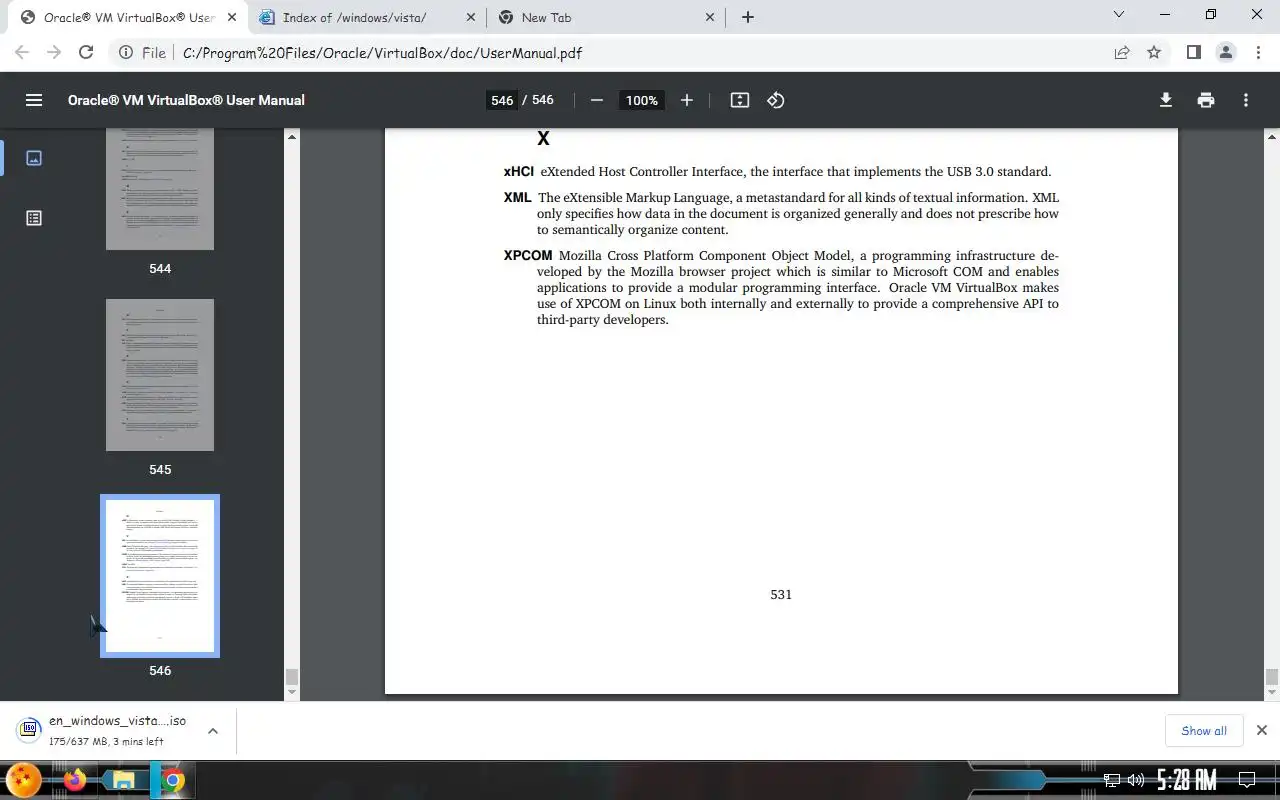Viewport: 1280px width, 800px height.
Task: Toggle the PDF sidebar menu
Action: click(x=34, y=100)
